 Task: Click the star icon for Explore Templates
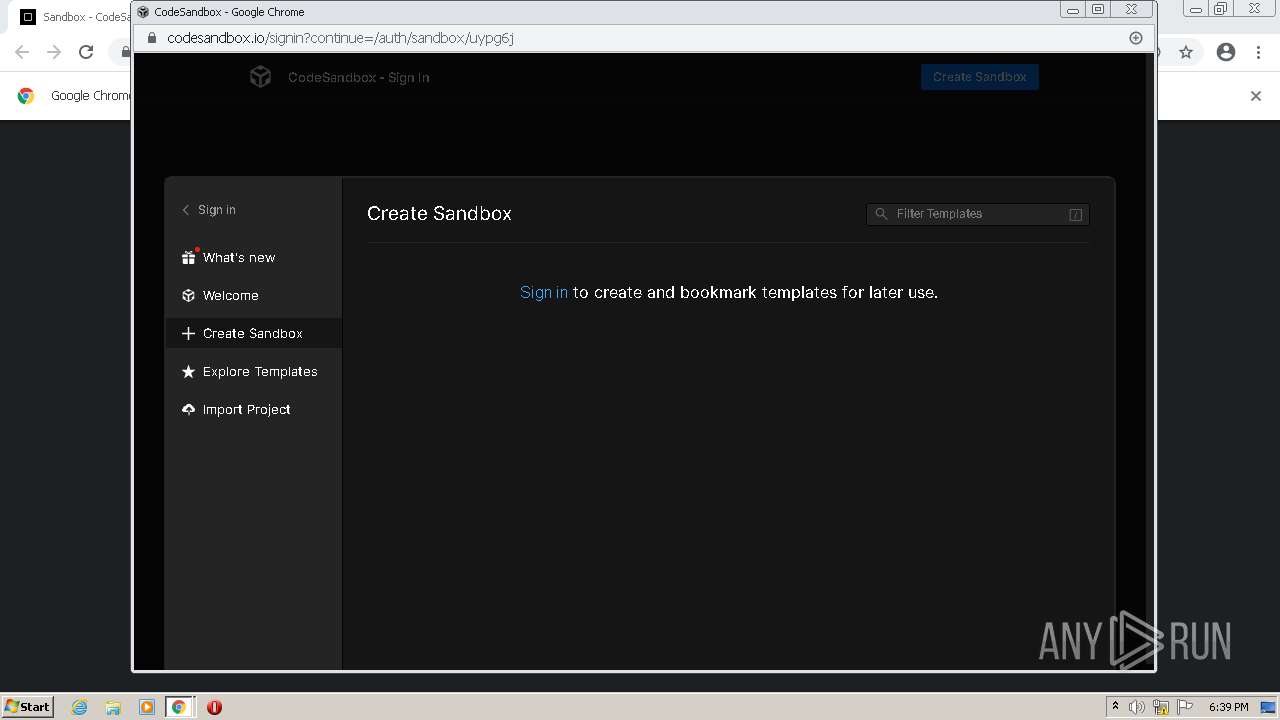(188, 371)
